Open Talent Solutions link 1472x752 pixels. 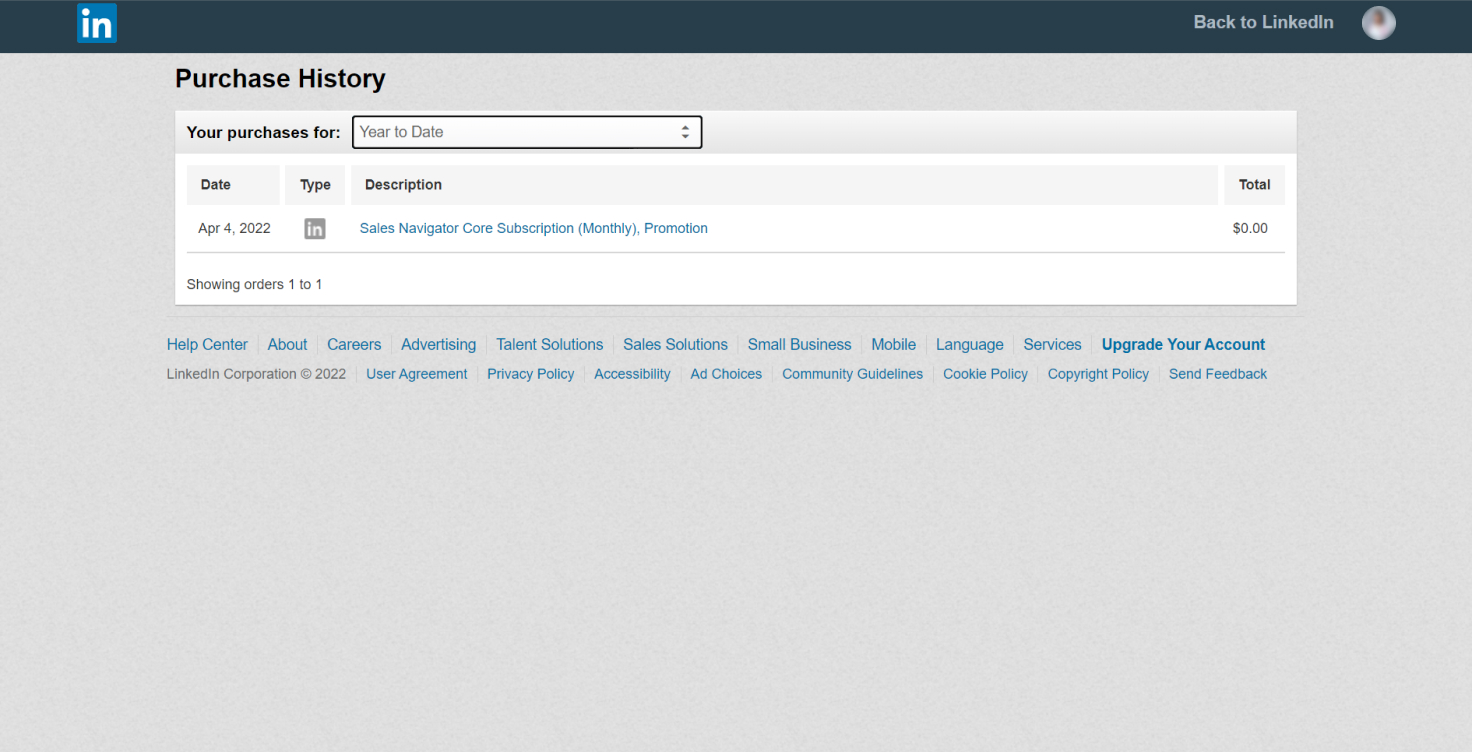[549, 345]
